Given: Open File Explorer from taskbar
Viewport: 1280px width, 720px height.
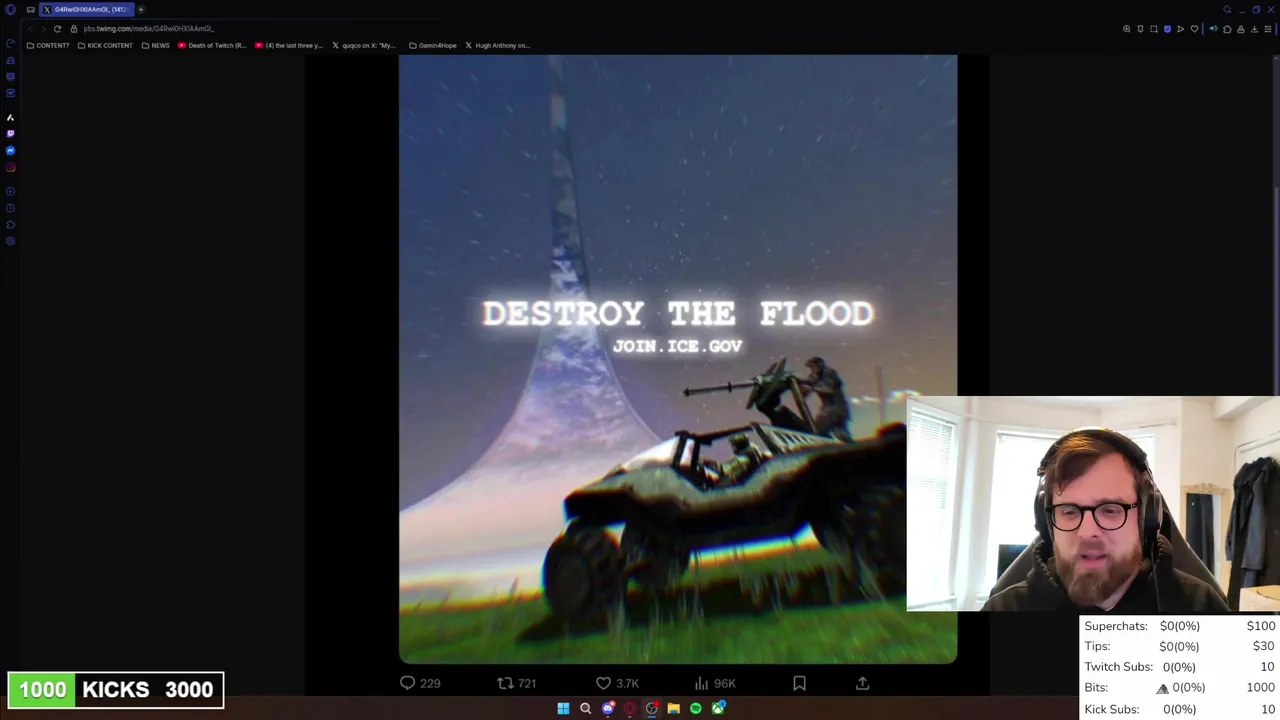Looking at the screenshot, I should pyautogui.click(x=673, y=708).
